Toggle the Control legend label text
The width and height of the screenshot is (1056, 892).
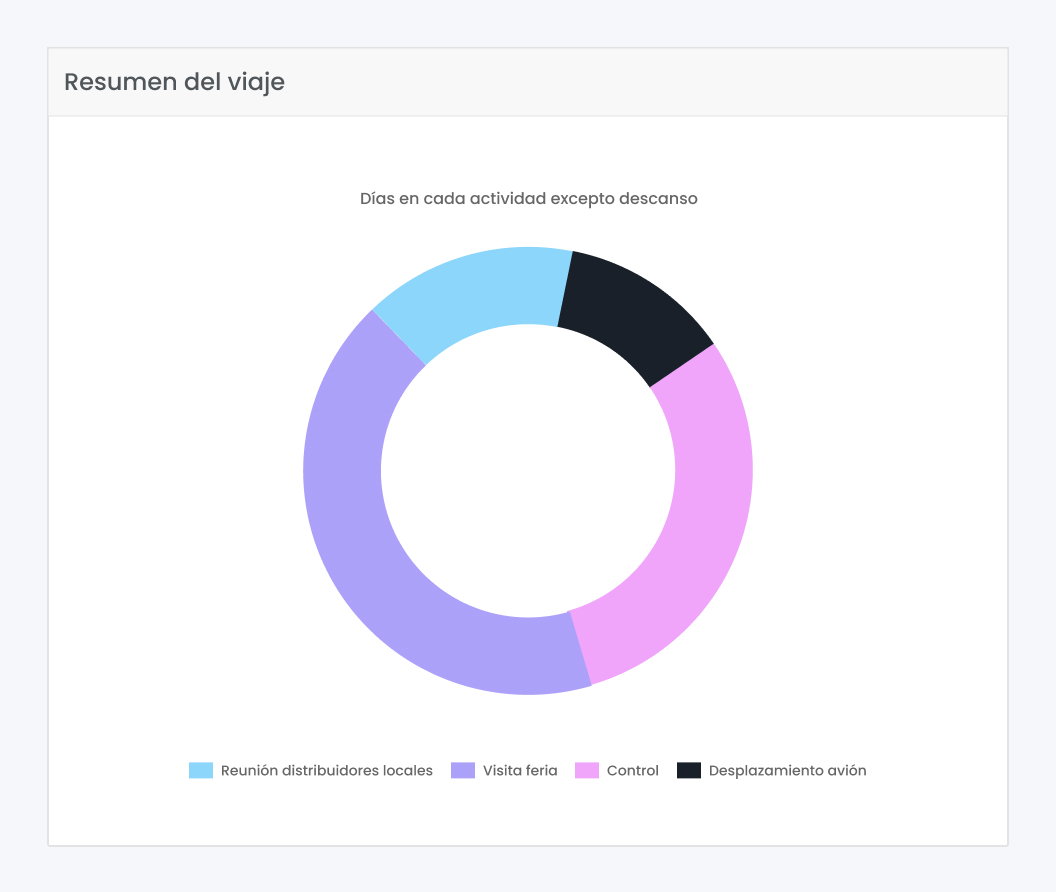(x=633, y=771)
